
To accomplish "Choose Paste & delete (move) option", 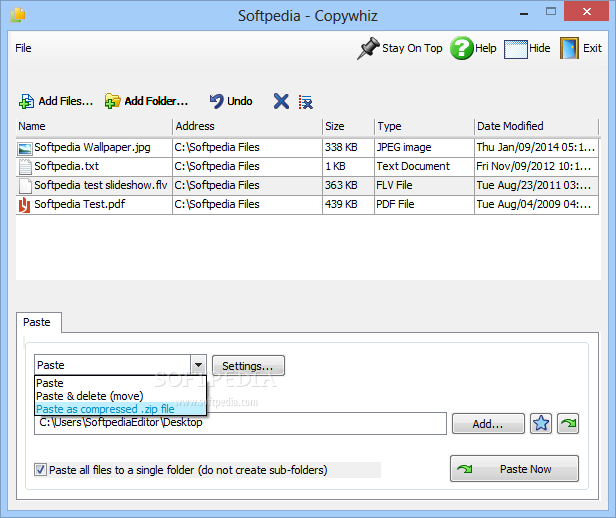I will 120,396.
